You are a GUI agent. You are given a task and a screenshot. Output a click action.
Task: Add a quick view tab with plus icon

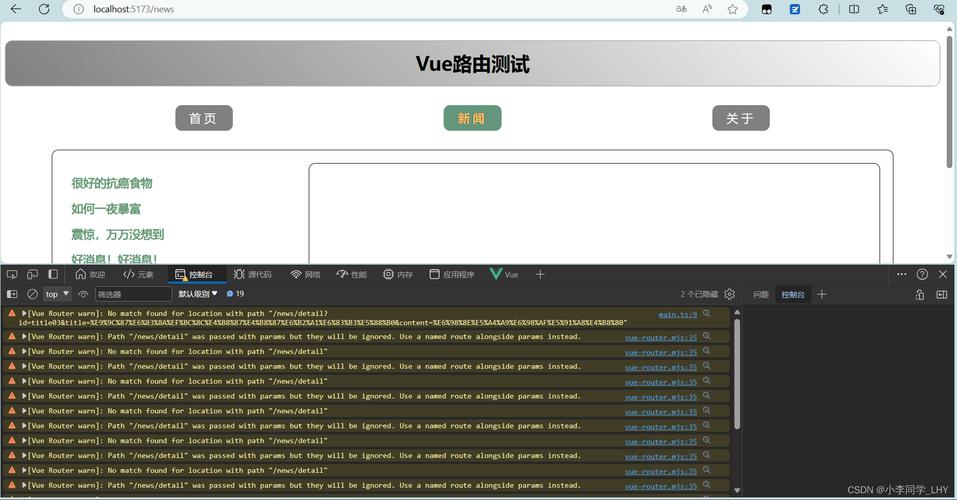[822, 294]
